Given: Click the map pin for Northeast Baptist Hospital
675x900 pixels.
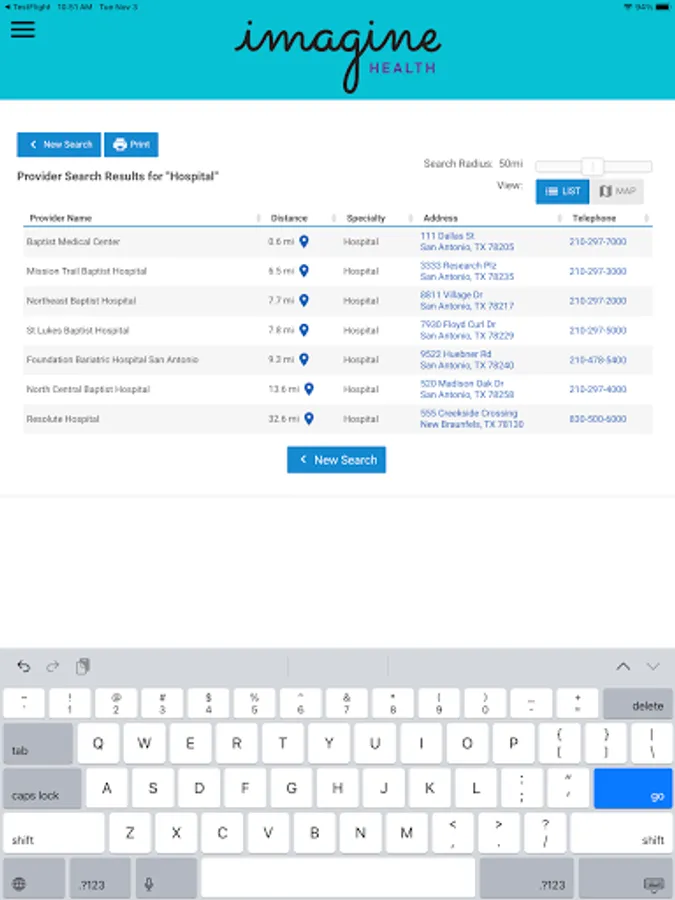Looking at the screenshot, I should pos(304,300).
